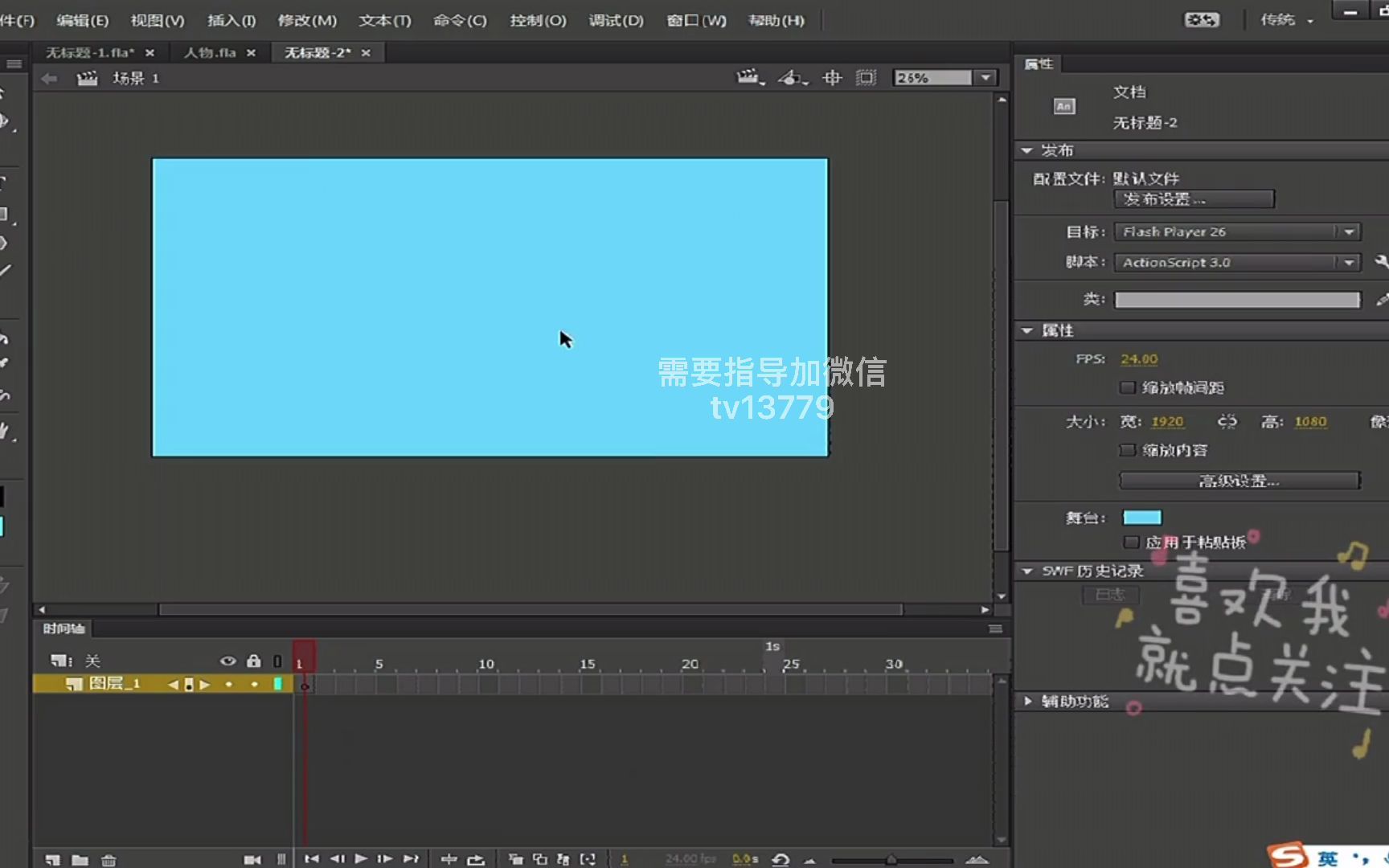Viewport: 1389px width, 868px height.
Task: Hide all layers with the eye toggle
Action: click(227, 661)
